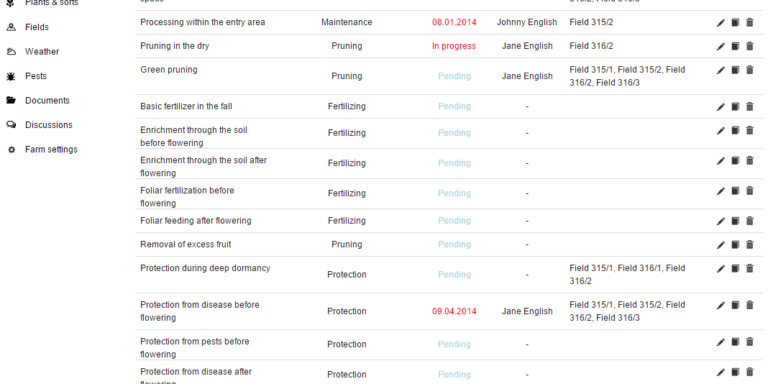
Task: Delete Protection during deep dormancy task
Action: point(749,268)
